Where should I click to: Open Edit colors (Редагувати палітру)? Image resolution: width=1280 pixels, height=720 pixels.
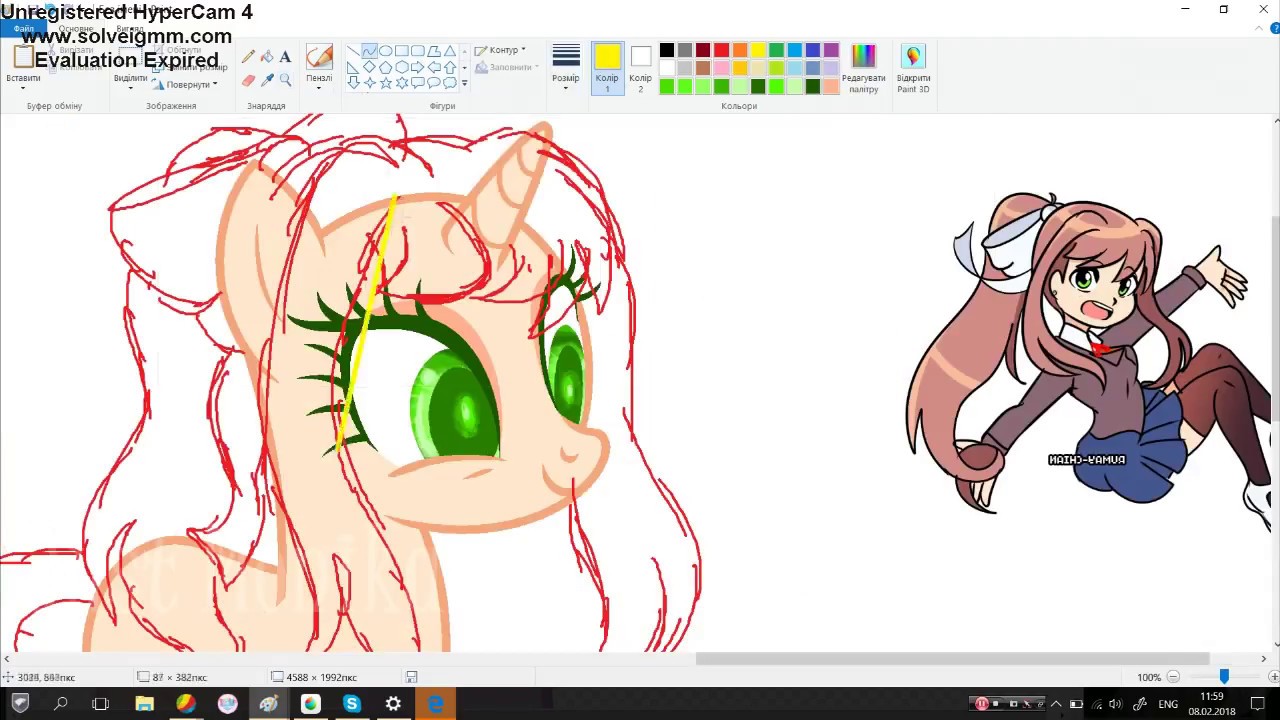tap(863, 68)
